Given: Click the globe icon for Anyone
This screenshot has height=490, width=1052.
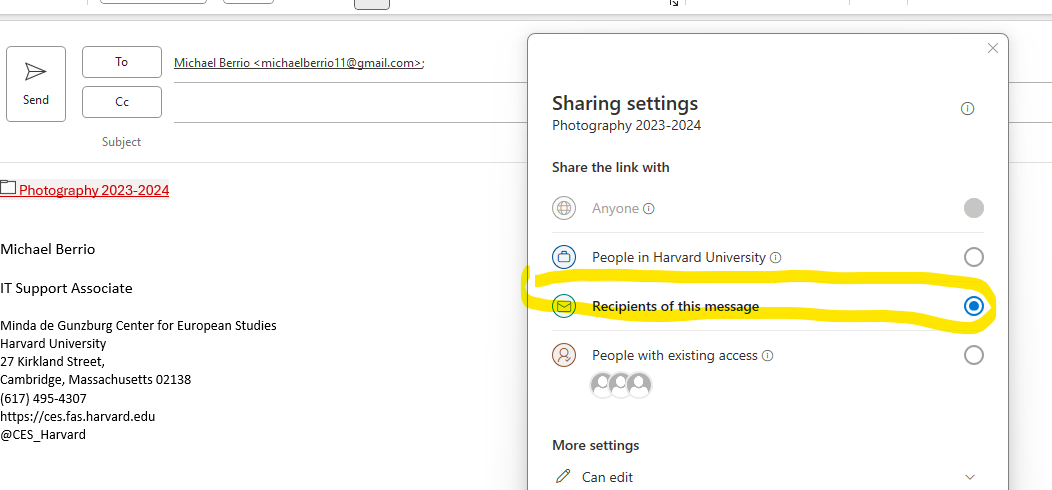Looking at the screenshot, I should click(x=564, y=208).
